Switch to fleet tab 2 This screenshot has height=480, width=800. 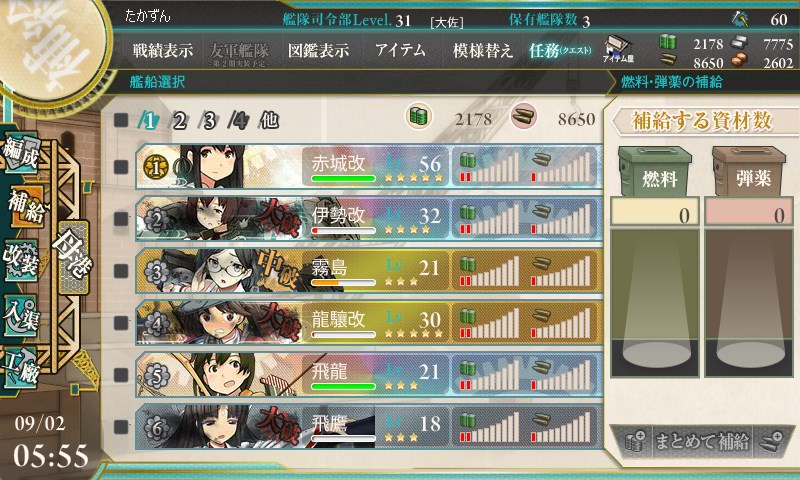pos(178,121)
